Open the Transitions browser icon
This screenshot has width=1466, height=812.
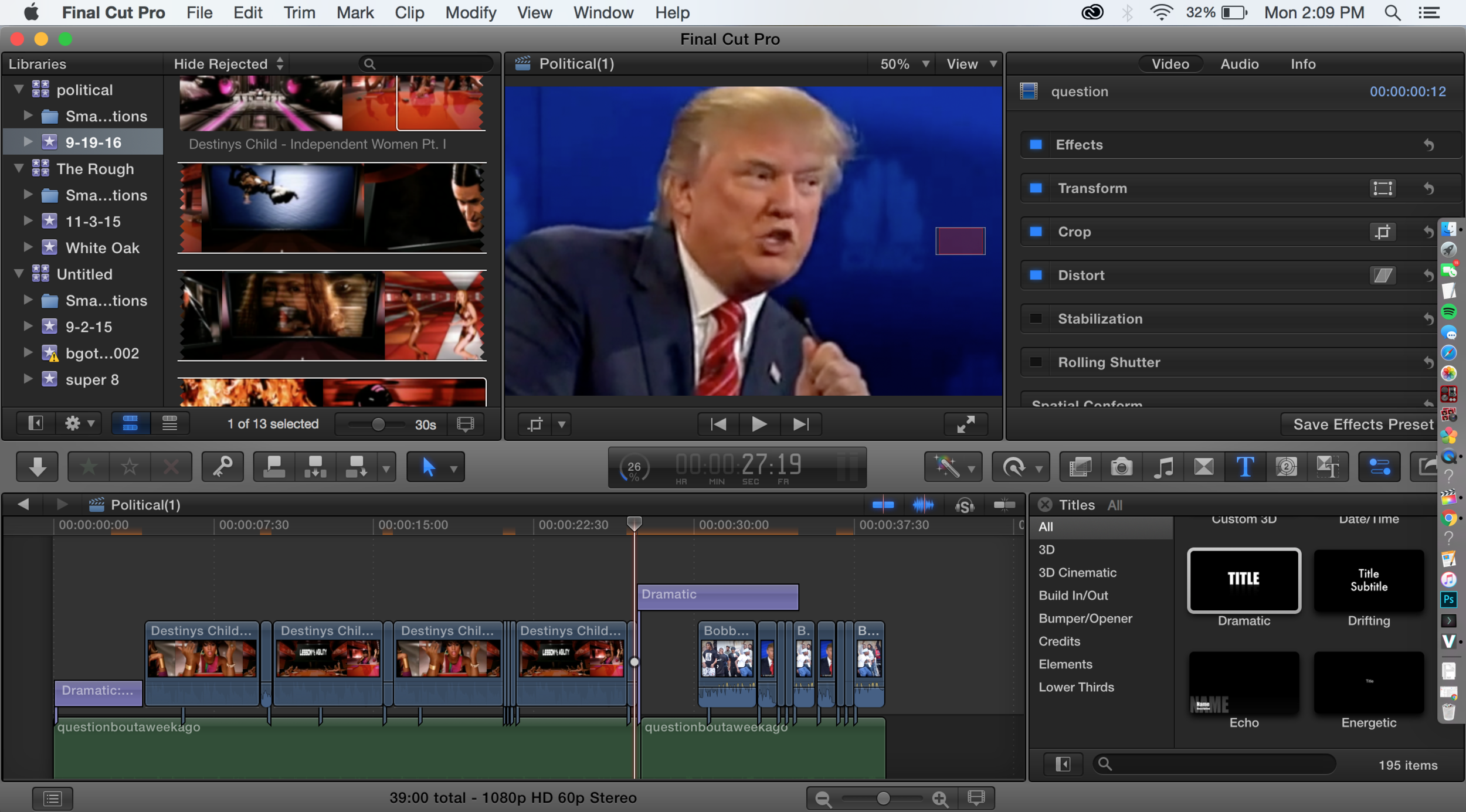[1204, 467]
